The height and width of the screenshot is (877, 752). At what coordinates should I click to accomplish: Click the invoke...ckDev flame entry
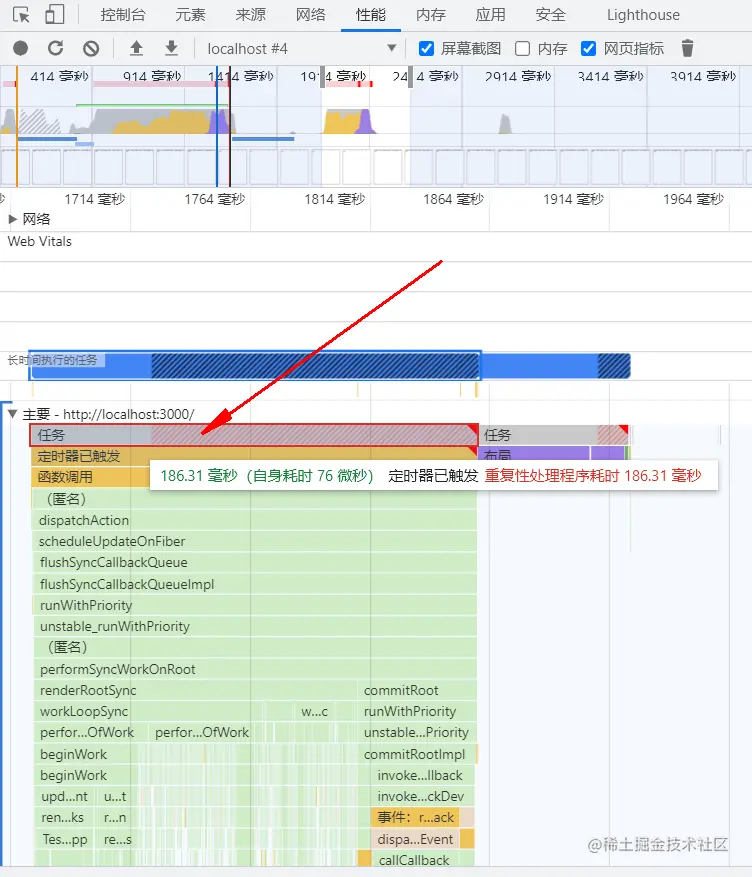tap(423, 796)
